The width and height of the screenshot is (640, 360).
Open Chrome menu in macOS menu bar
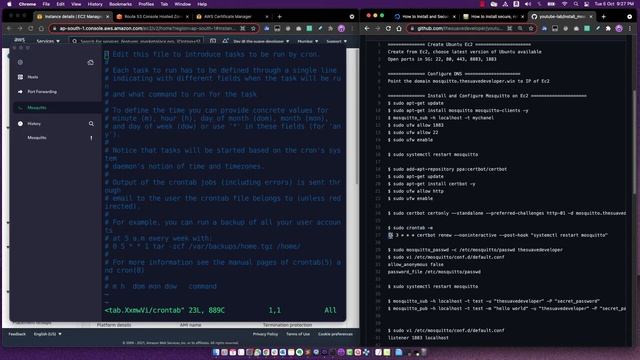click(27, 4)
